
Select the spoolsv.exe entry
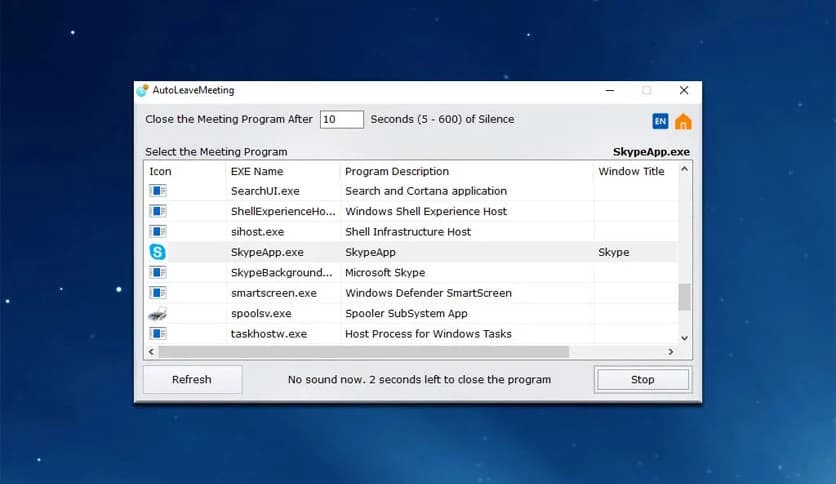tap(261, 313)
